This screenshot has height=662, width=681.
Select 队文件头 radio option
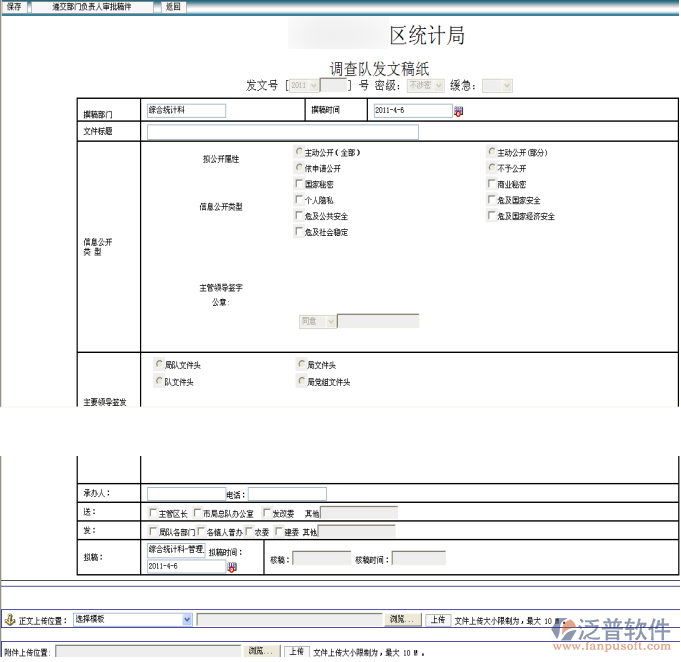pyautogui.click(x=159, y=381)
